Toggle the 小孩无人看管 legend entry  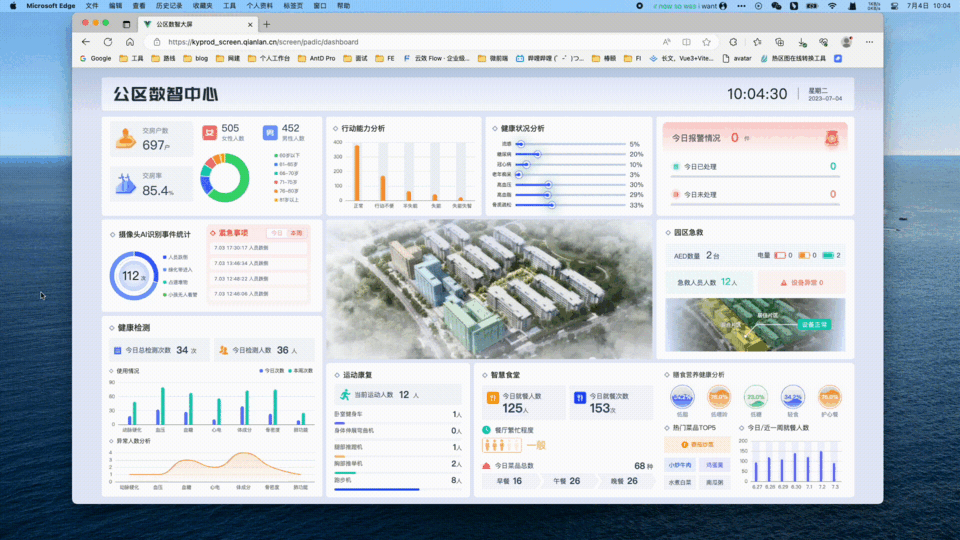coord(180,294)
